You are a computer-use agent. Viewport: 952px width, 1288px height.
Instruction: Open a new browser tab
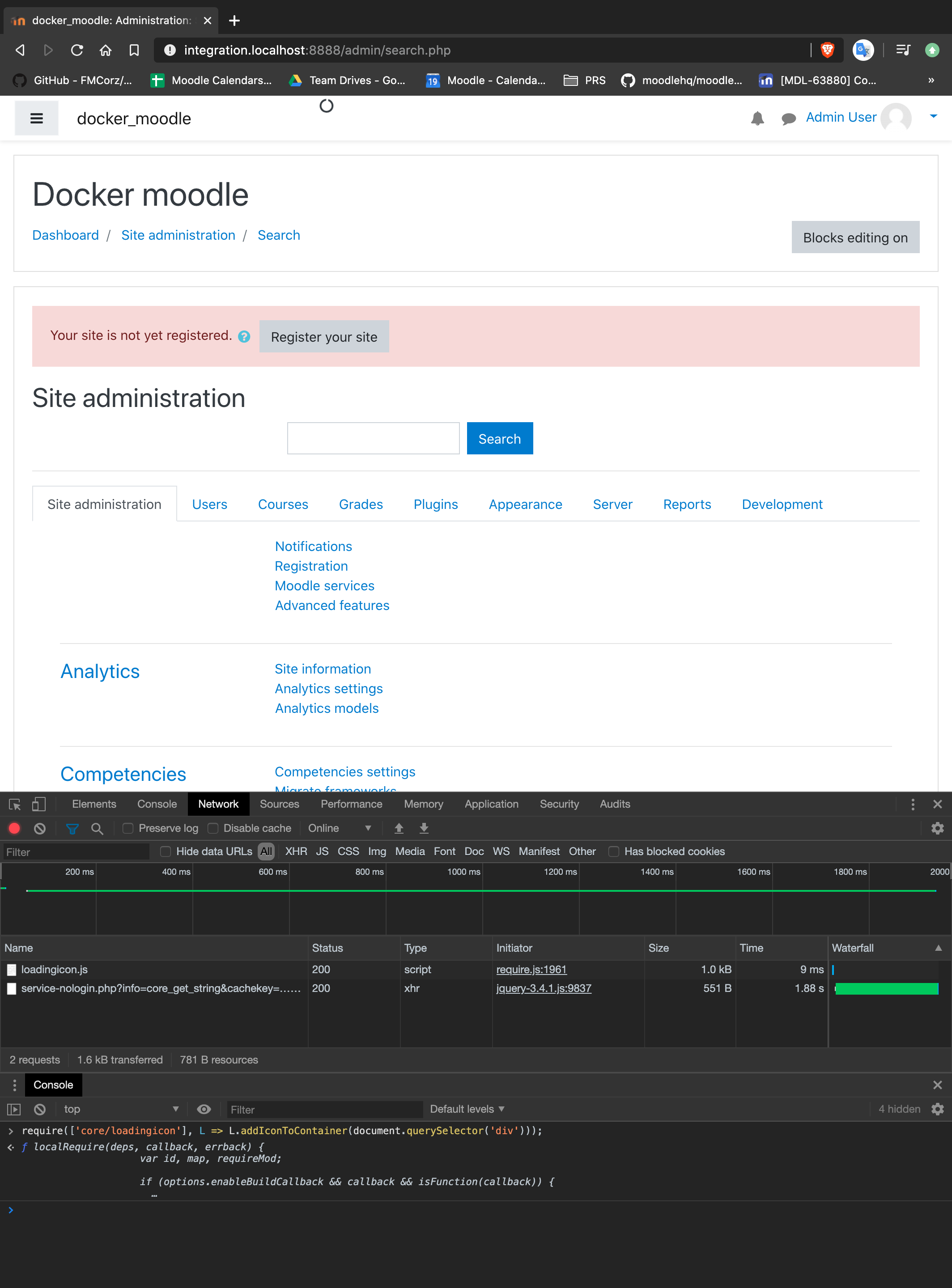click(234, 21)
